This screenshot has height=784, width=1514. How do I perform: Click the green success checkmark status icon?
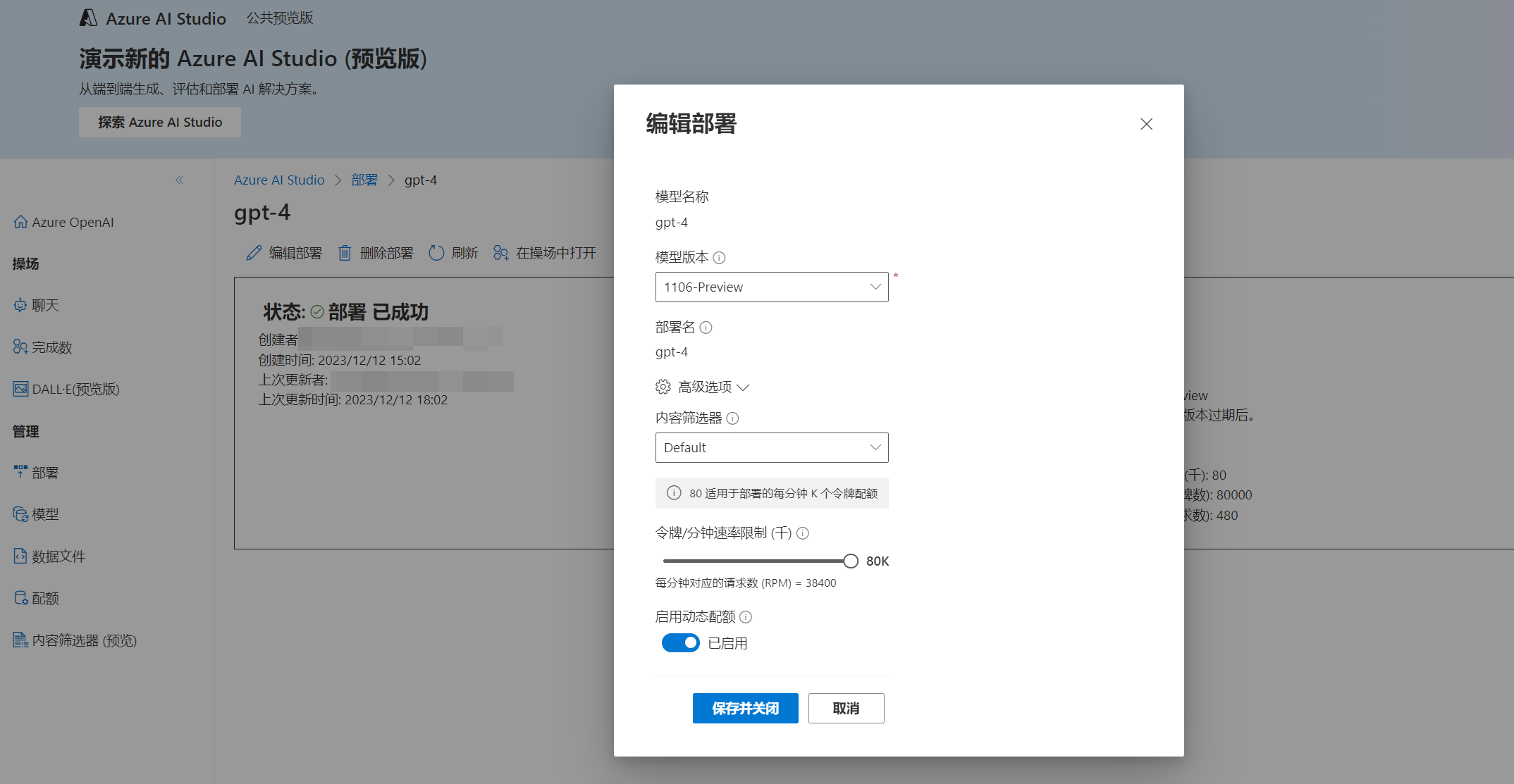pos(317,312)
